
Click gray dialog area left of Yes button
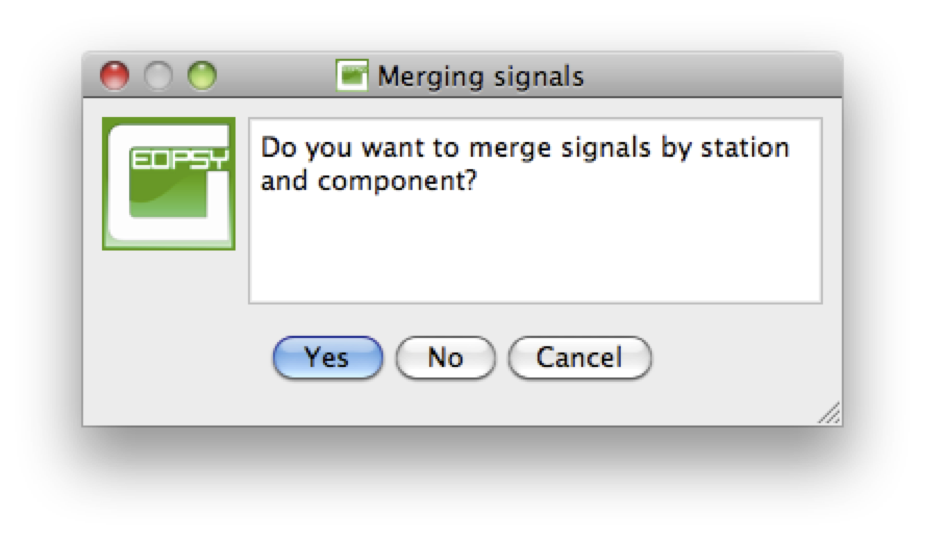pos(180,358)
